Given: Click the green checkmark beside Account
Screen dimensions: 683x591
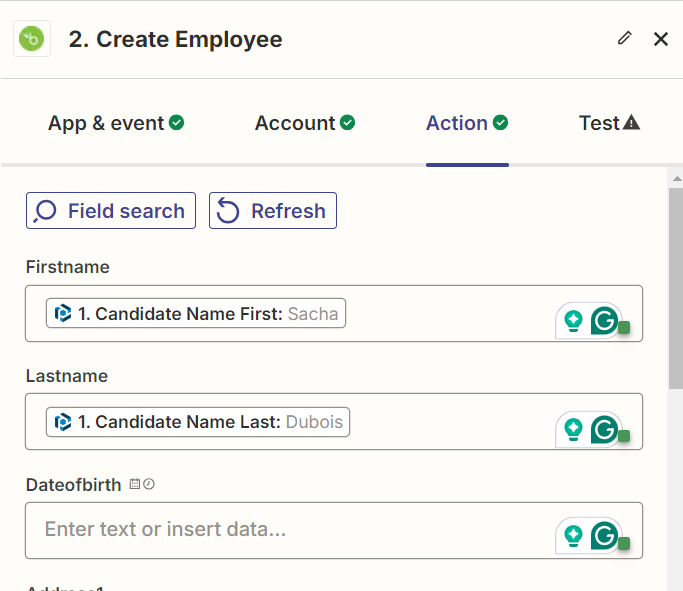Looking at the screenshot, I should point(347,123).
